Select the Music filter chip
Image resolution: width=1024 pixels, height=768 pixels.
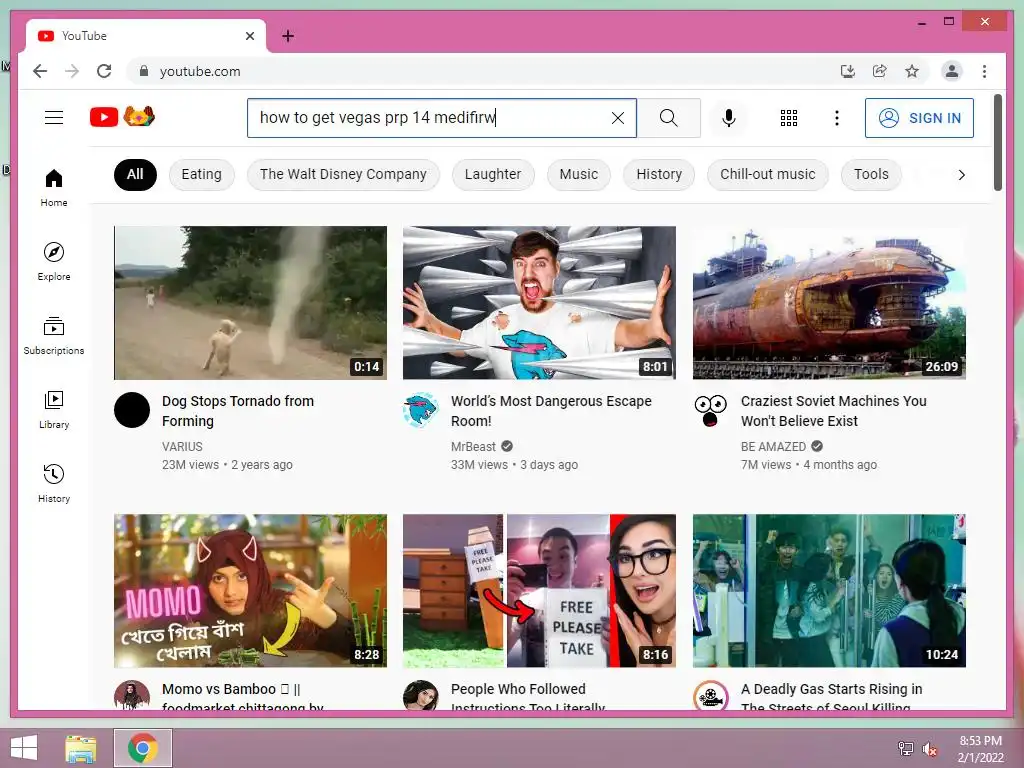coord(579,174)
